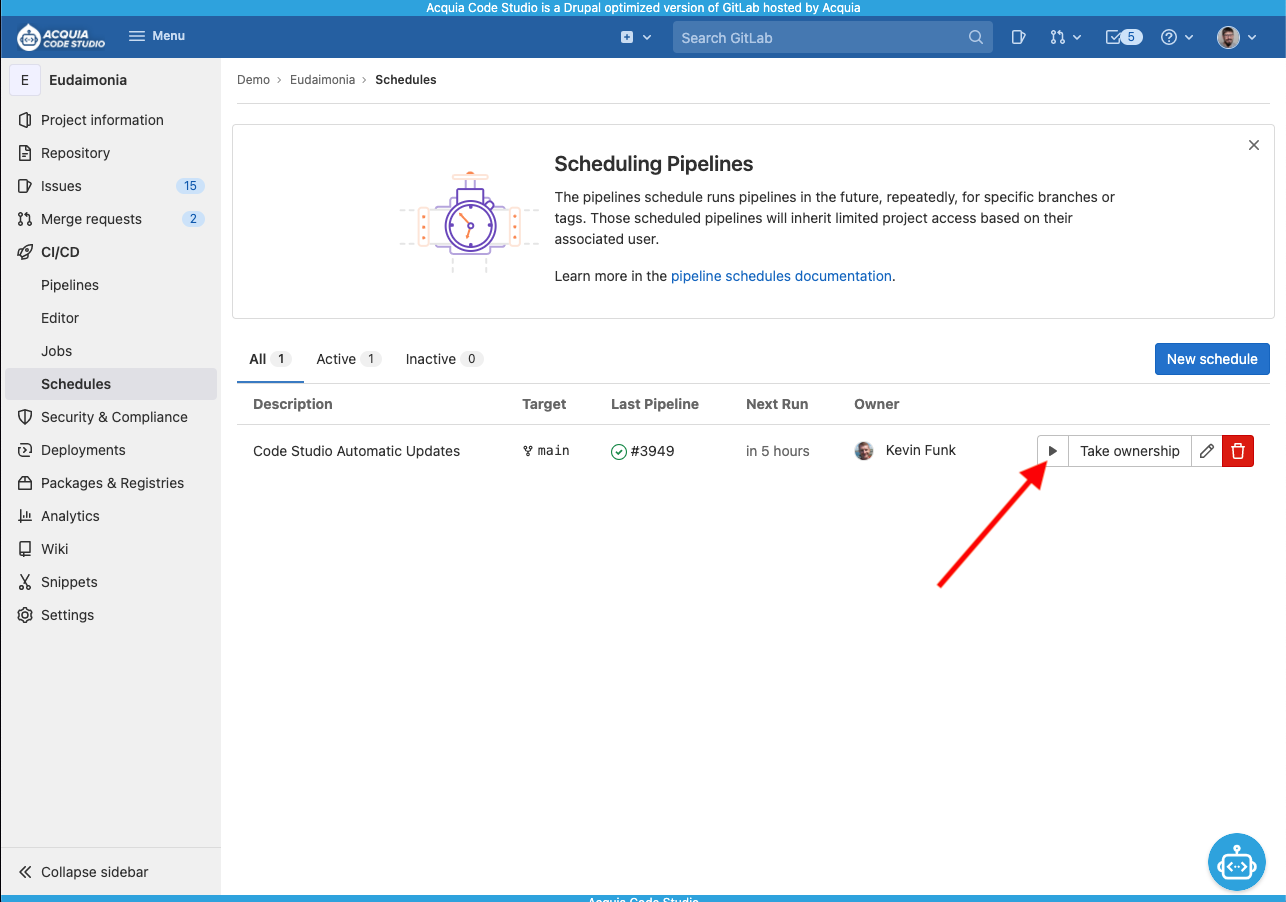
Task: Click the E project avatar
Action: [x=25, y=80]
